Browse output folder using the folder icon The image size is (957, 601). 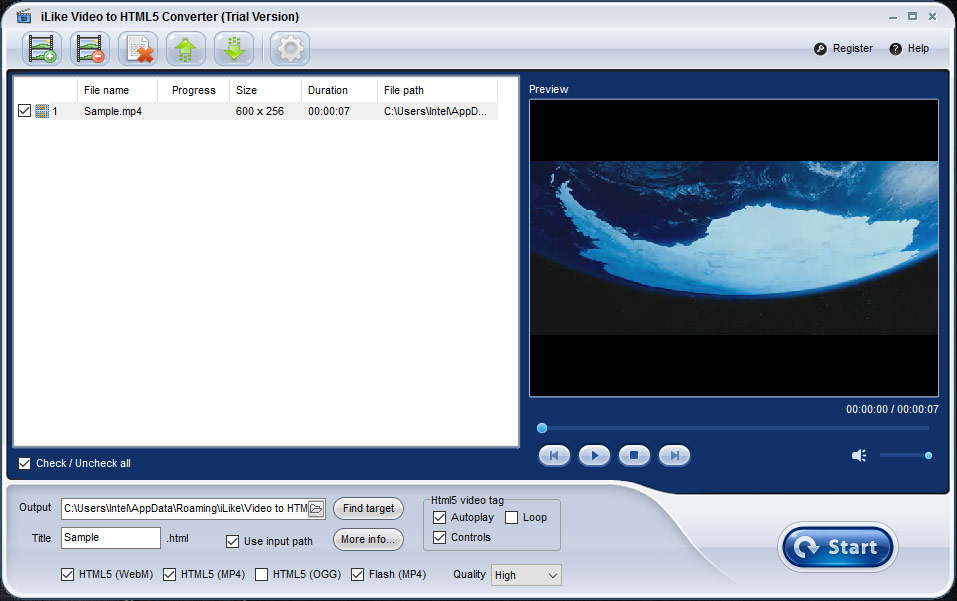coord(317,509)
